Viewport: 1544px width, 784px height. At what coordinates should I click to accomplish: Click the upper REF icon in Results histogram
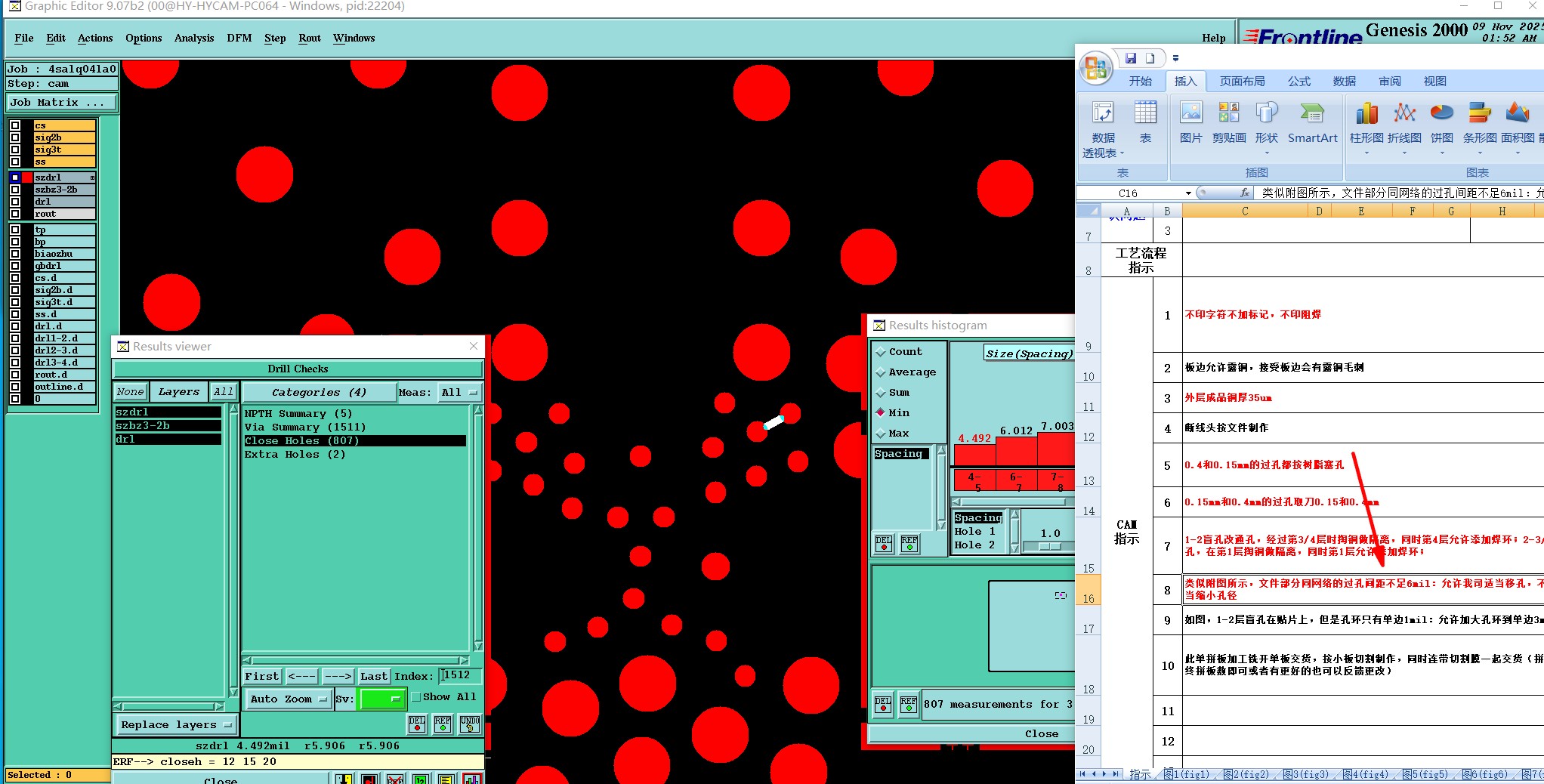pos(909,544)
